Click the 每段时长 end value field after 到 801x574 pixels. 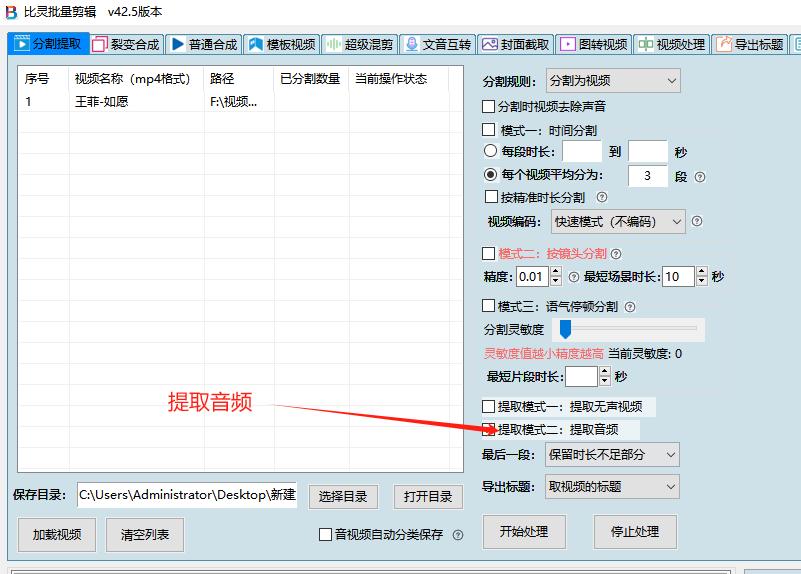click(648, 151)
